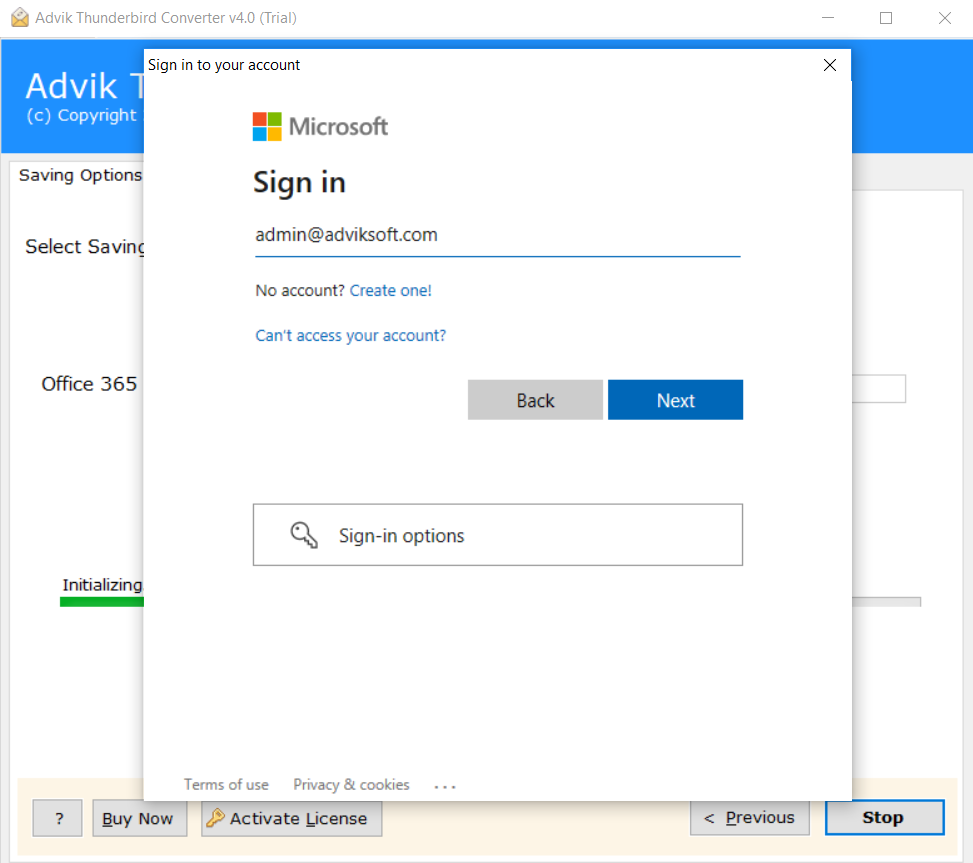Viewport: 973px width, 863px height.
Task: Go to Previous step in Advik window
Action: click(750, 818)
